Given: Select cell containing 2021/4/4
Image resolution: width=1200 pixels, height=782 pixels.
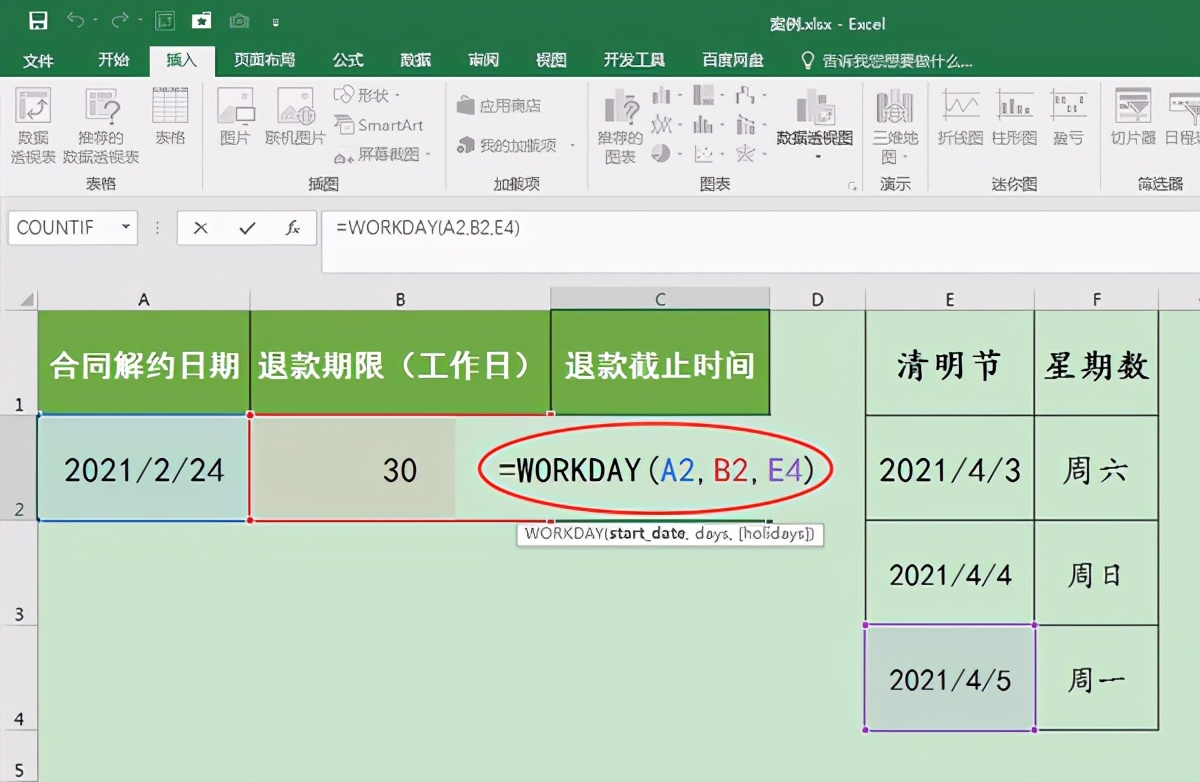Looking at the screenshot, I should (x=949, y=573).
